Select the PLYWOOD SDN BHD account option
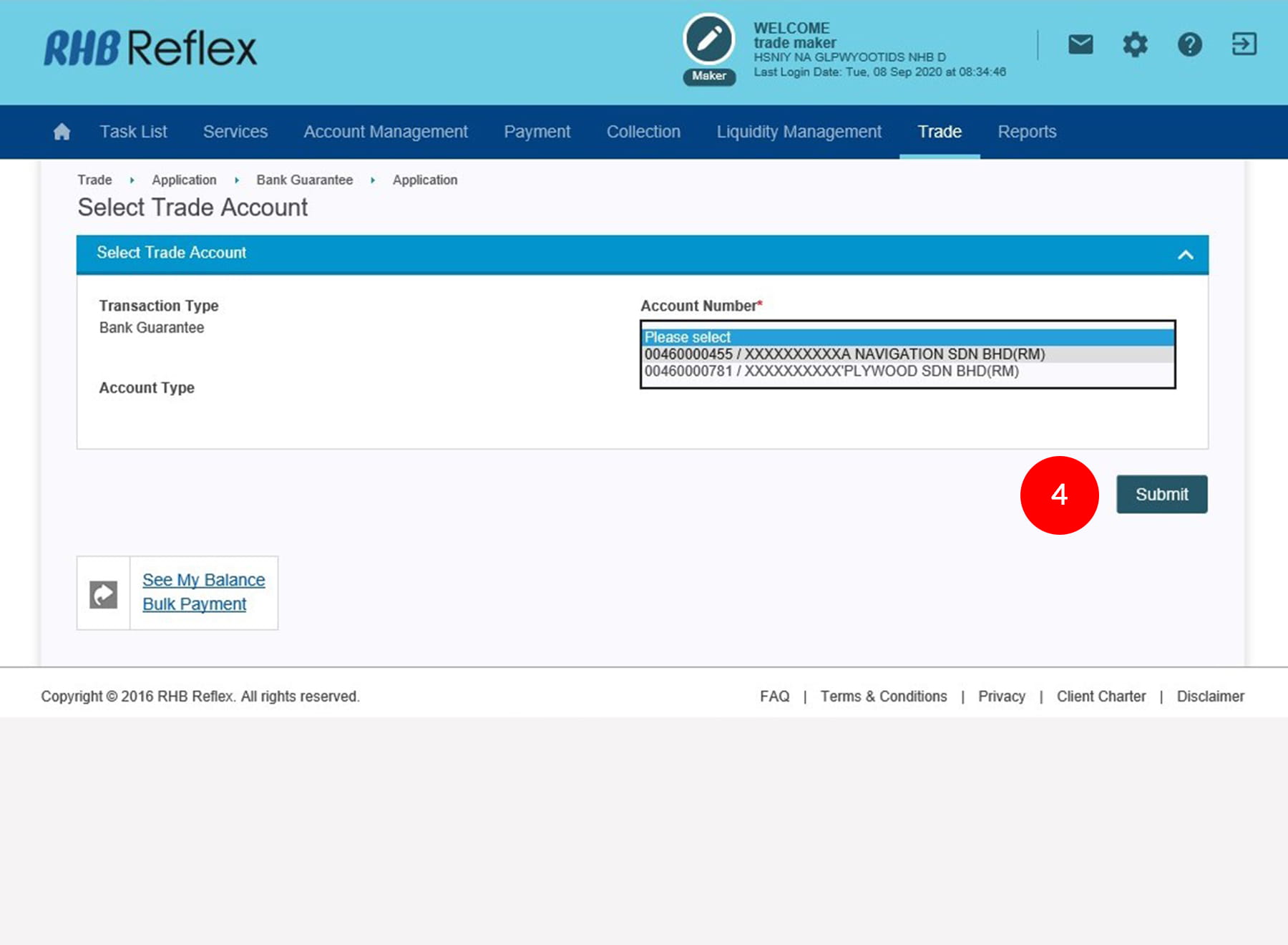The height and width of the screenshot is (945, 1288). 831,372
